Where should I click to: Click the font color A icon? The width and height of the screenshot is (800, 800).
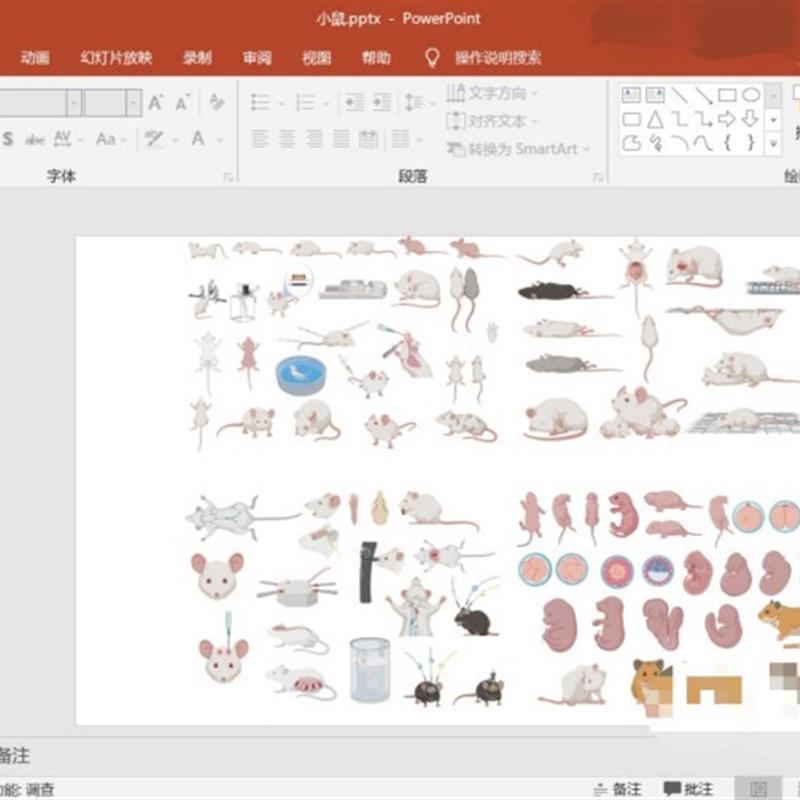[x=196, y=138]
